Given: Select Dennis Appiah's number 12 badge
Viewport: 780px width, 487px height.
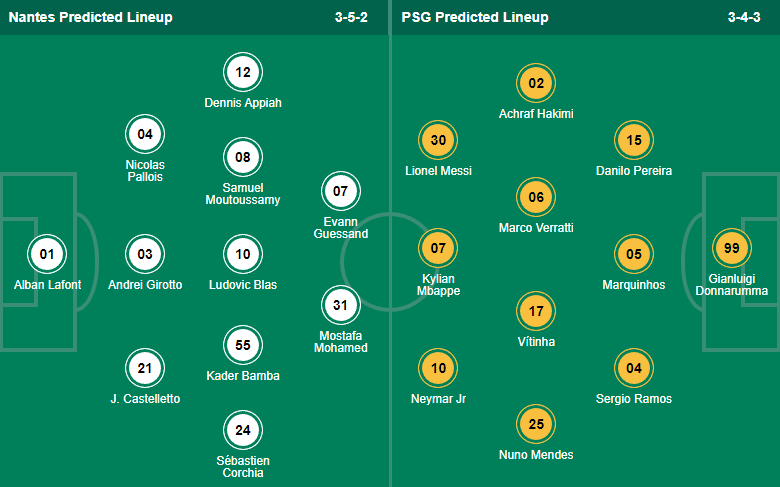Looking at the screenshot, I should tap(243, 72).
